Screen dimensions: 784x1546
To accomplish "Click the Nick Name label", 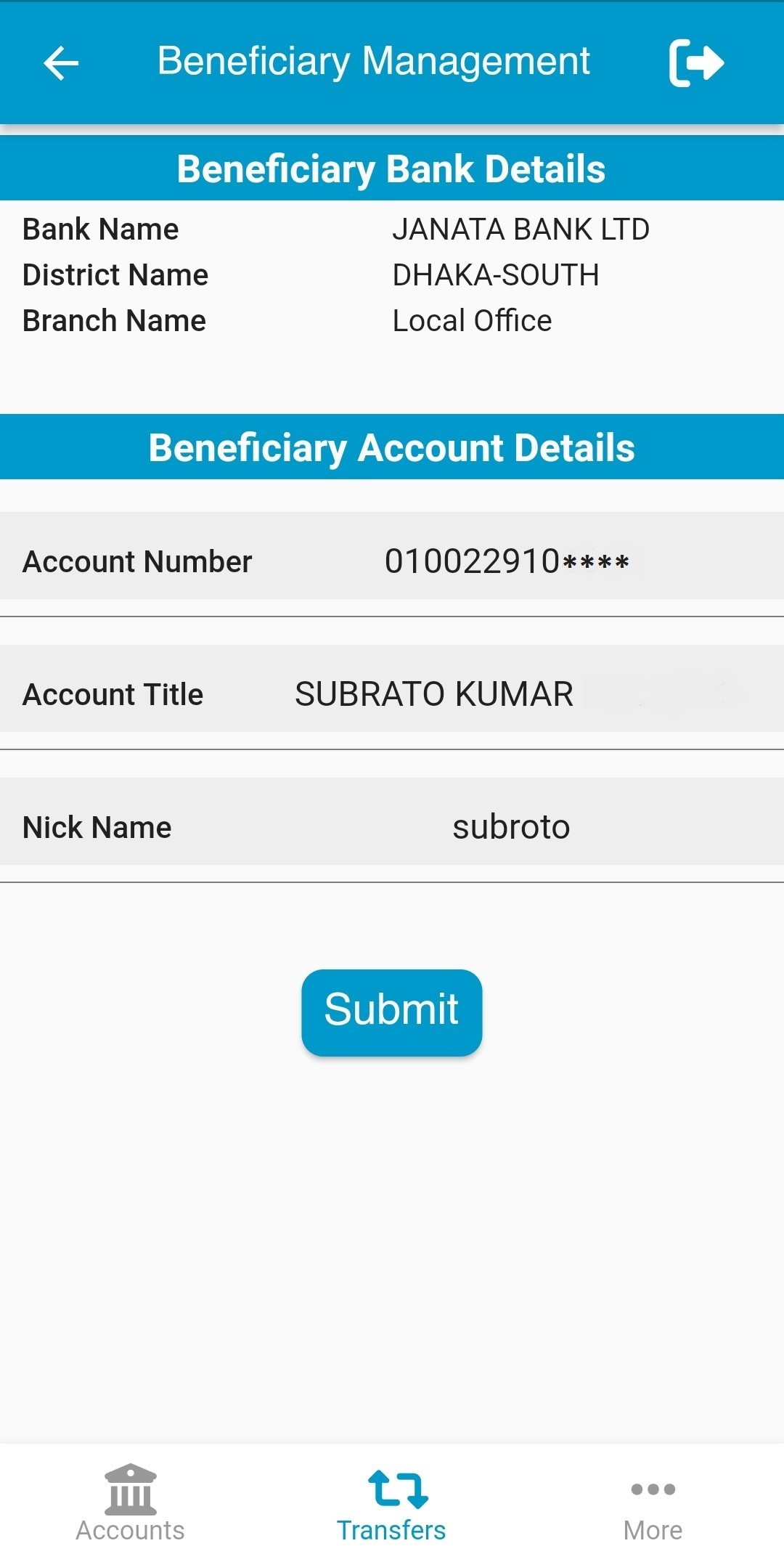I will point(97,827).
